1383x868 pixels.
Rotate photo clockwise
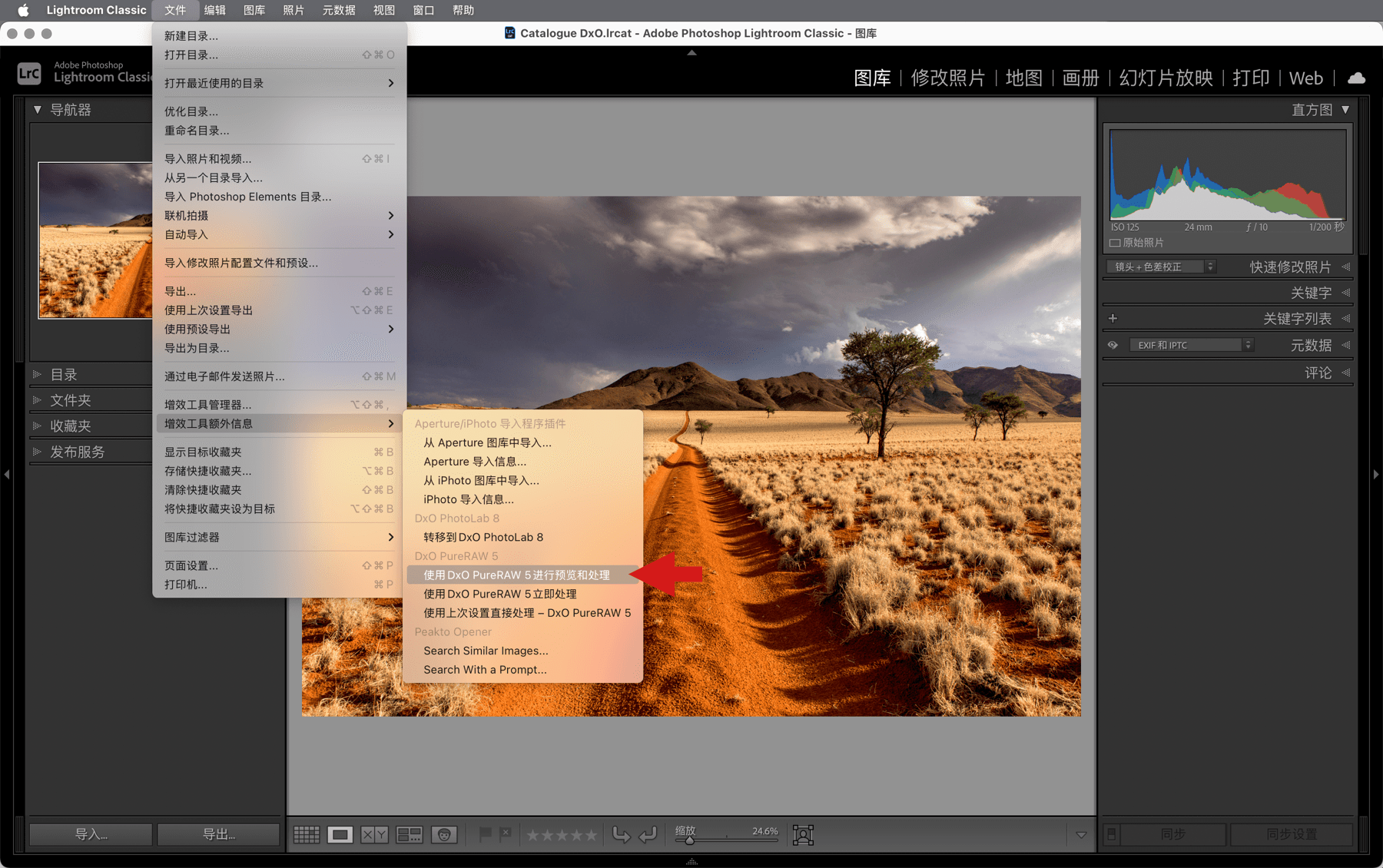tap(648, 834)
